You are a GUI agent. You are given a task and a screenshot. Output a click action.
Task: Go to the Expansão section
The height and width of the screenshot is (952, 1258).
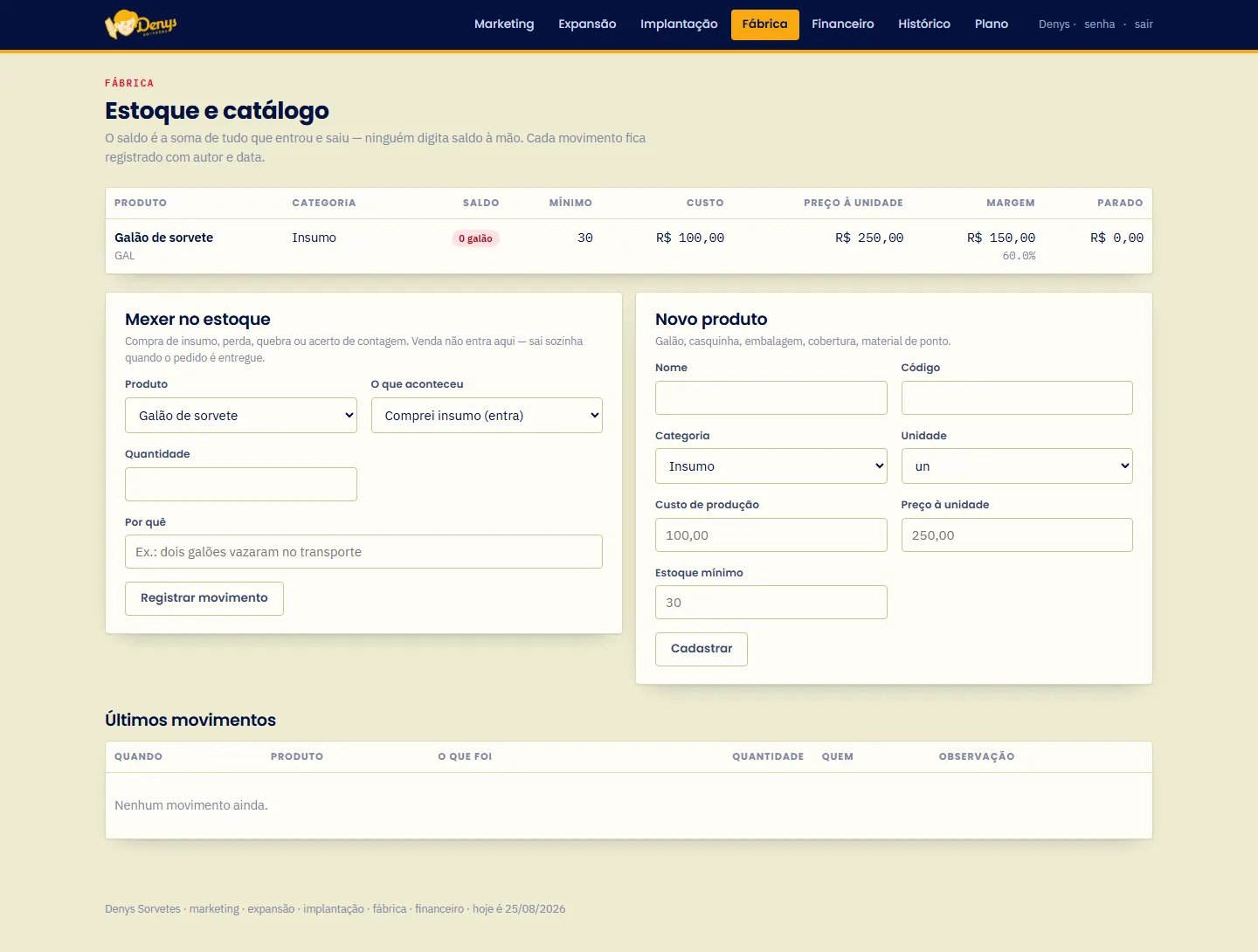coord(587,24)
